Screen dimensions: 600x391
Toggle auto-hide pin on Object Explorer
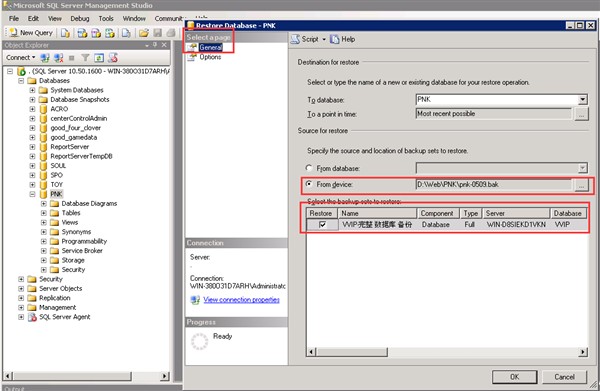pos(155,45)
